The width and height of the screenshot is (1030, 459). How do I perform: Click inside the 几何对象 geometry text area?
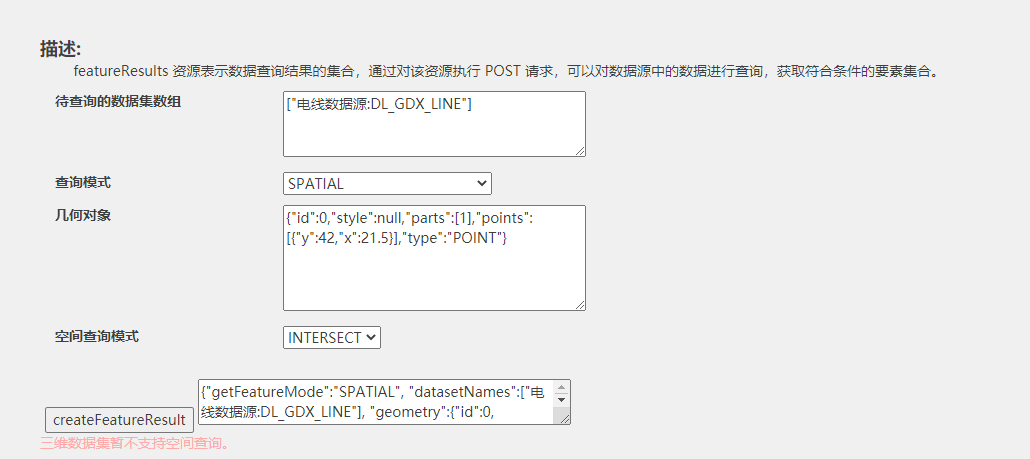point(434,258)
